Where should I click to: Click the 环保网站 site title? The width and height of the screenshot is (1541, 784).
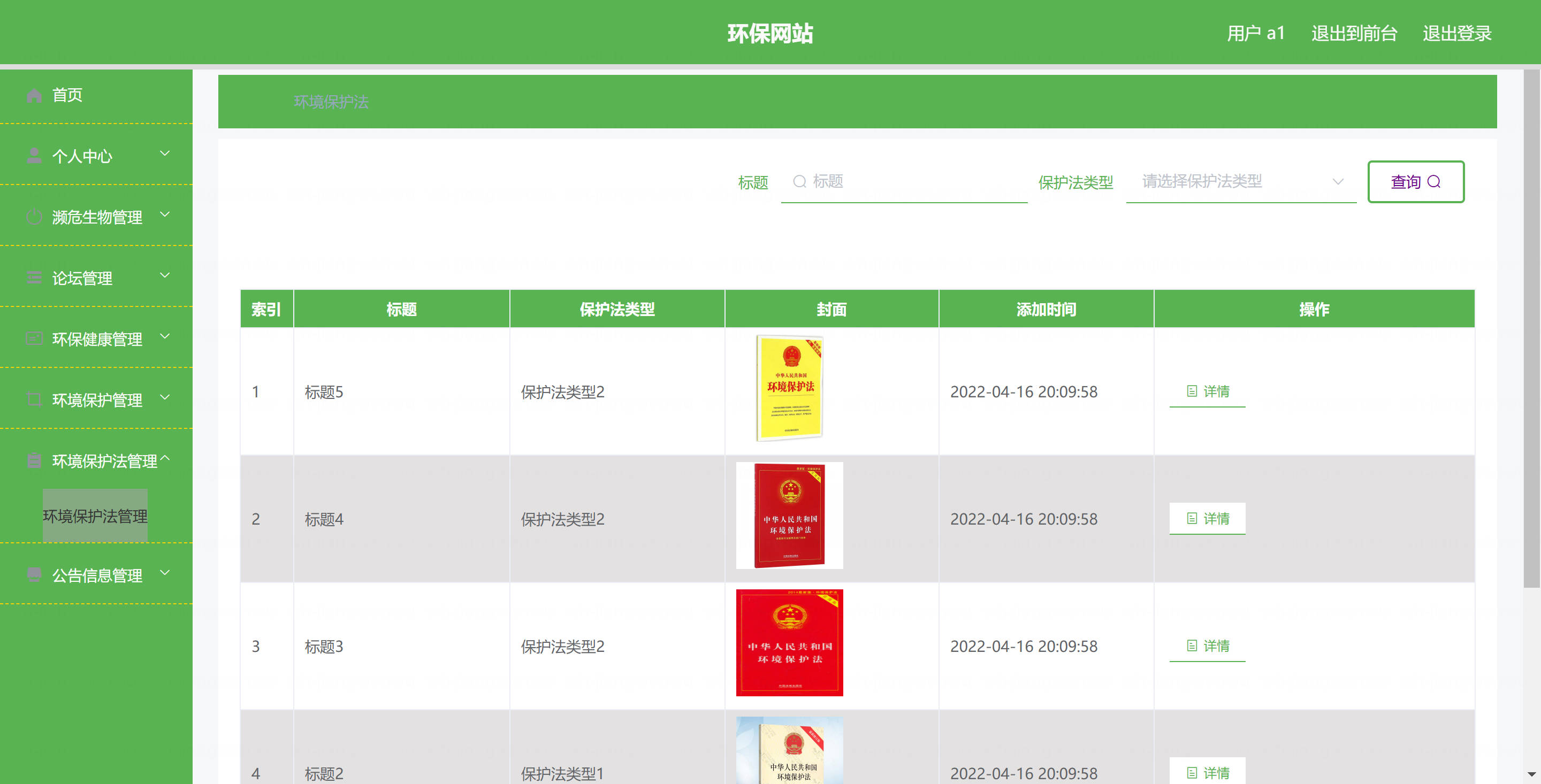[770, 34]
